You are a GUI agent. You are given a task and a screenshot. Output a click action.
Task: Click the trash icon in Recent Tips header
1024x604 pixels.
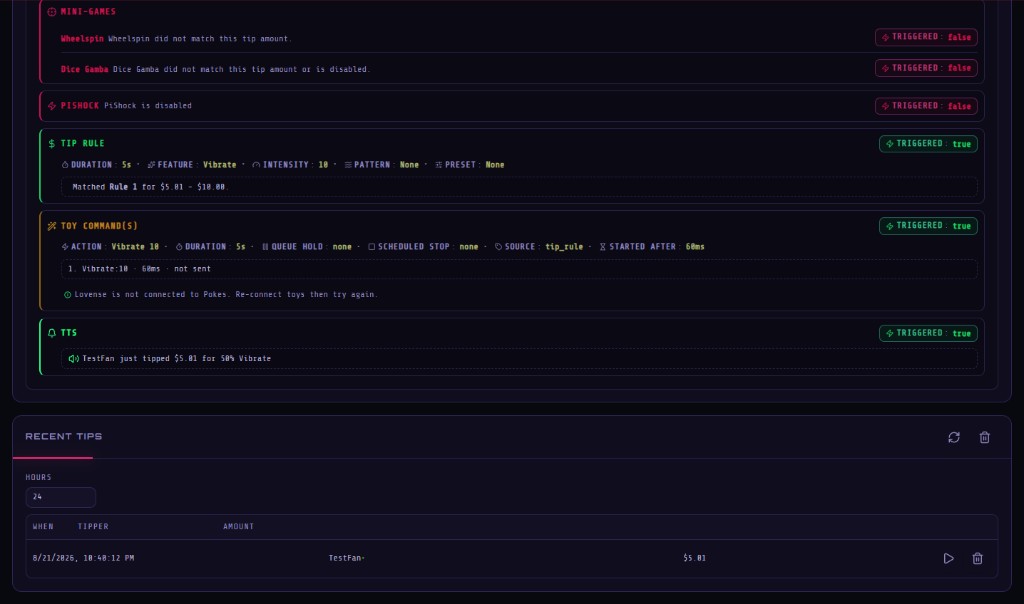coord(984,437)
